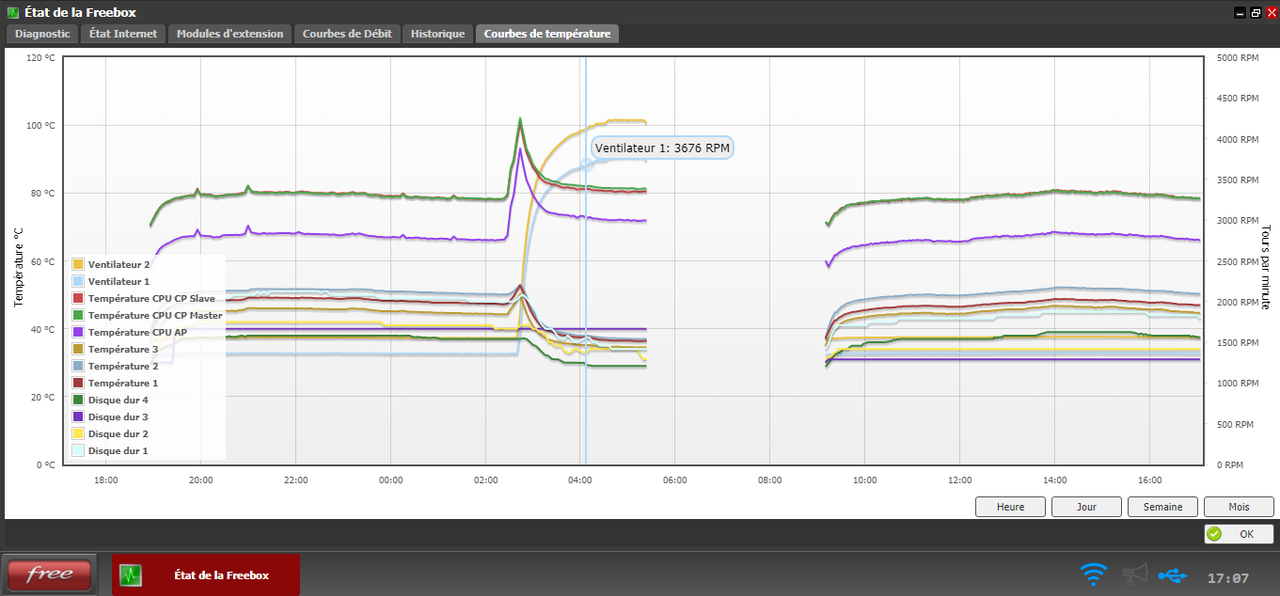The image size is (1280, 596).
Task: Click État de la Freebox taskbar item
Action: click(x=205, y=575)
